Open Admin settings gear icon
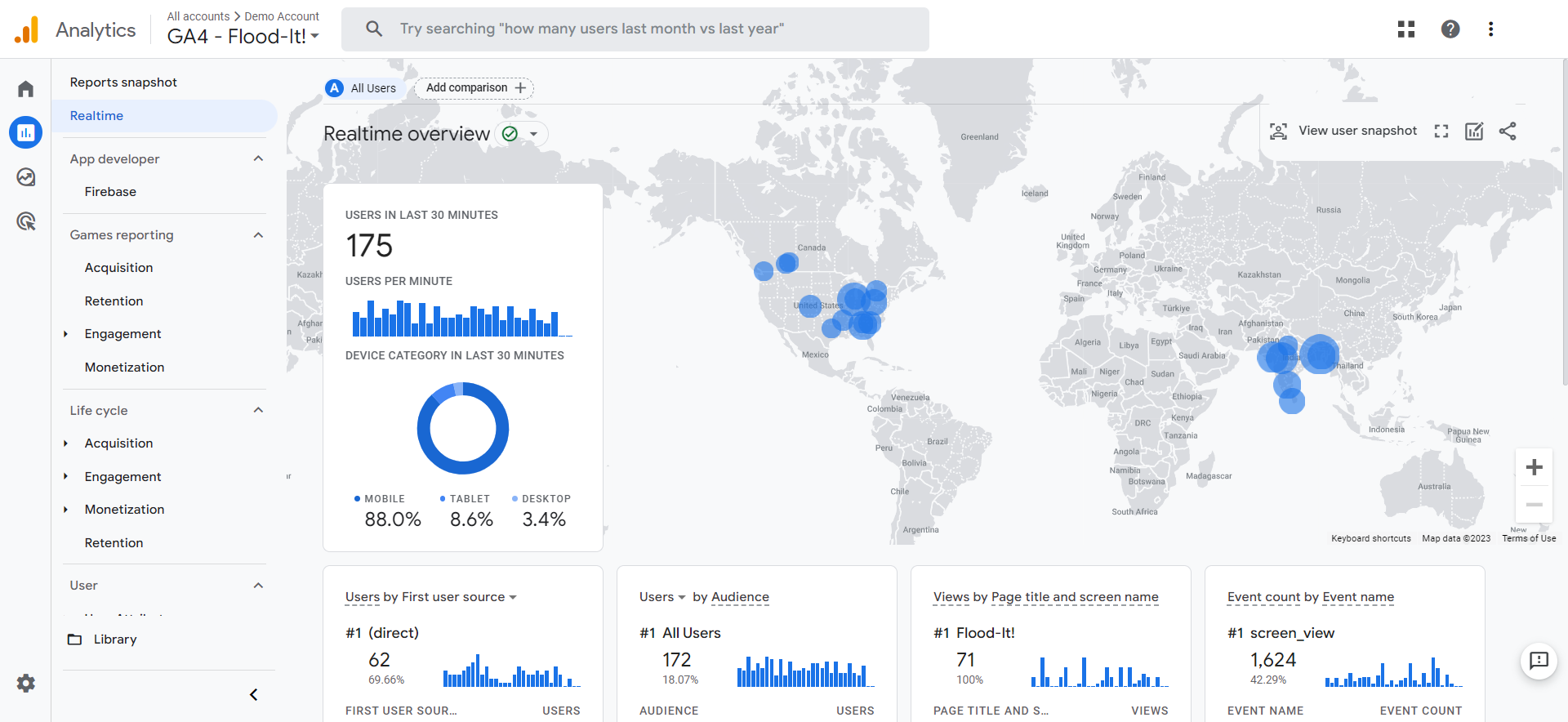This screenshot has width=1568, height=722. pyautogui.click(x=26, y=684)
